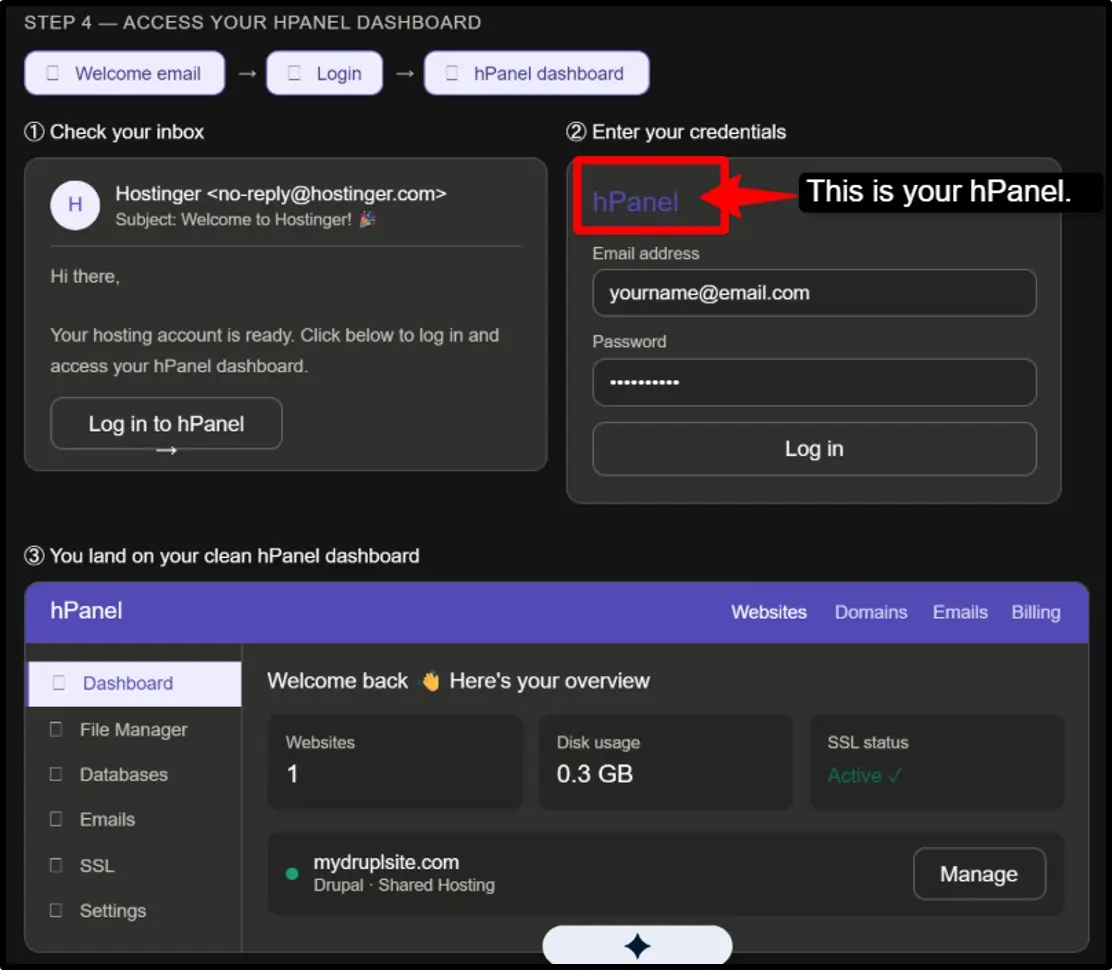Click the Password input field
The width and height of the screenshot is (1112, 970).
pyautogui.click(x=814, y=382)
